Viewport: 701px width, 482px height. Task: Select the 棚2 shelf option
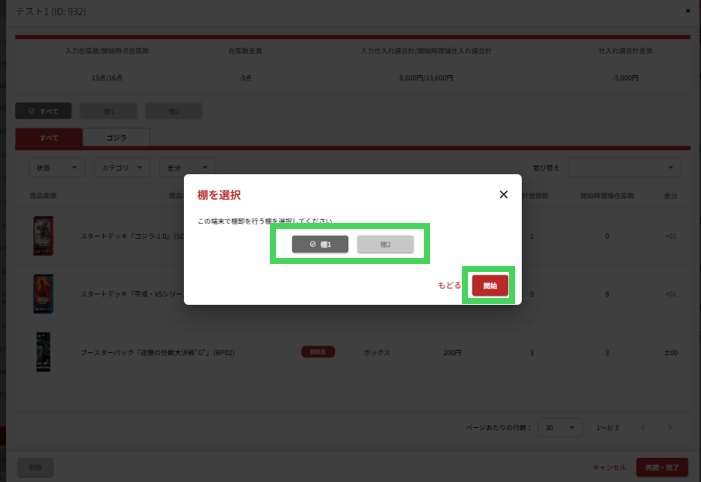point(385,244)
